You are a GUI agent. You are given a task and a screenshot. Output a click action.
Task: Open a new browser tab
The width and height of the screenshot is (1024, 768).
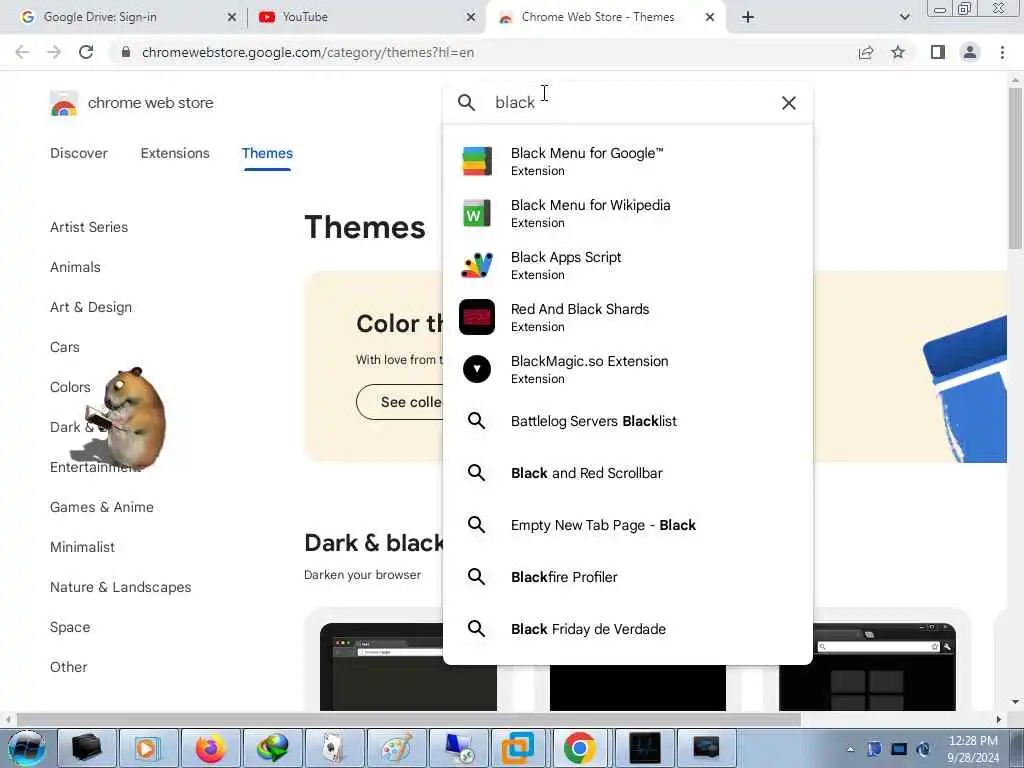point(748,17)
